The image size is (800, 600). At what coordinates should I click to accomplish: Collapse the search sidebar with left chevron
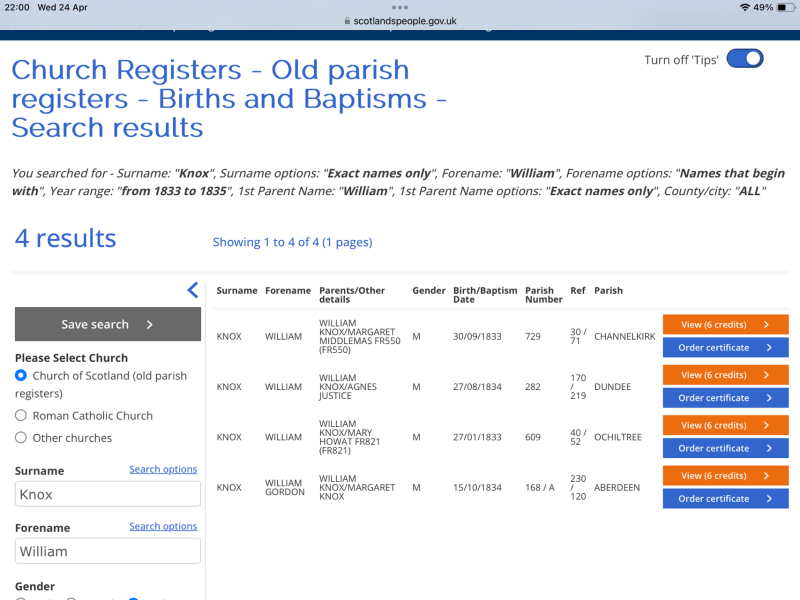(x=193, y=291)
